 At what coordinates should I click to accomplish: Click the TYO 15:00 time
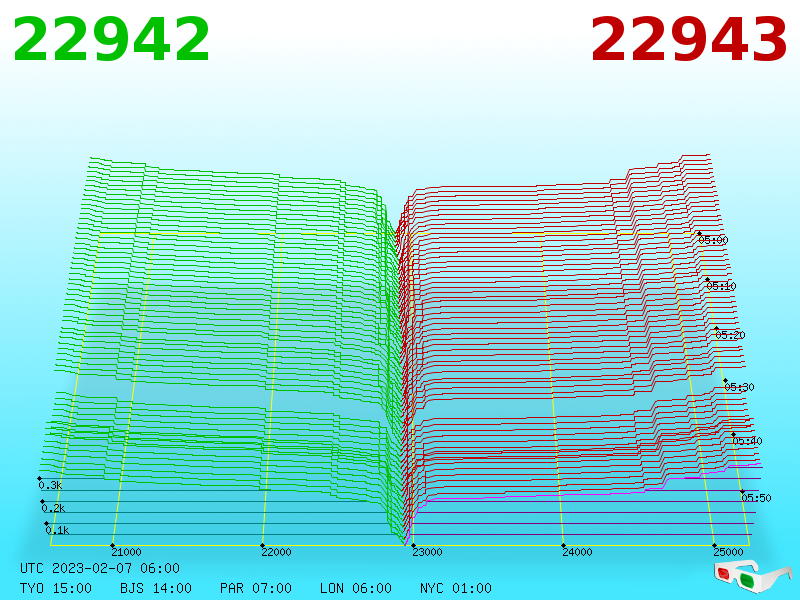click(56, 588)
